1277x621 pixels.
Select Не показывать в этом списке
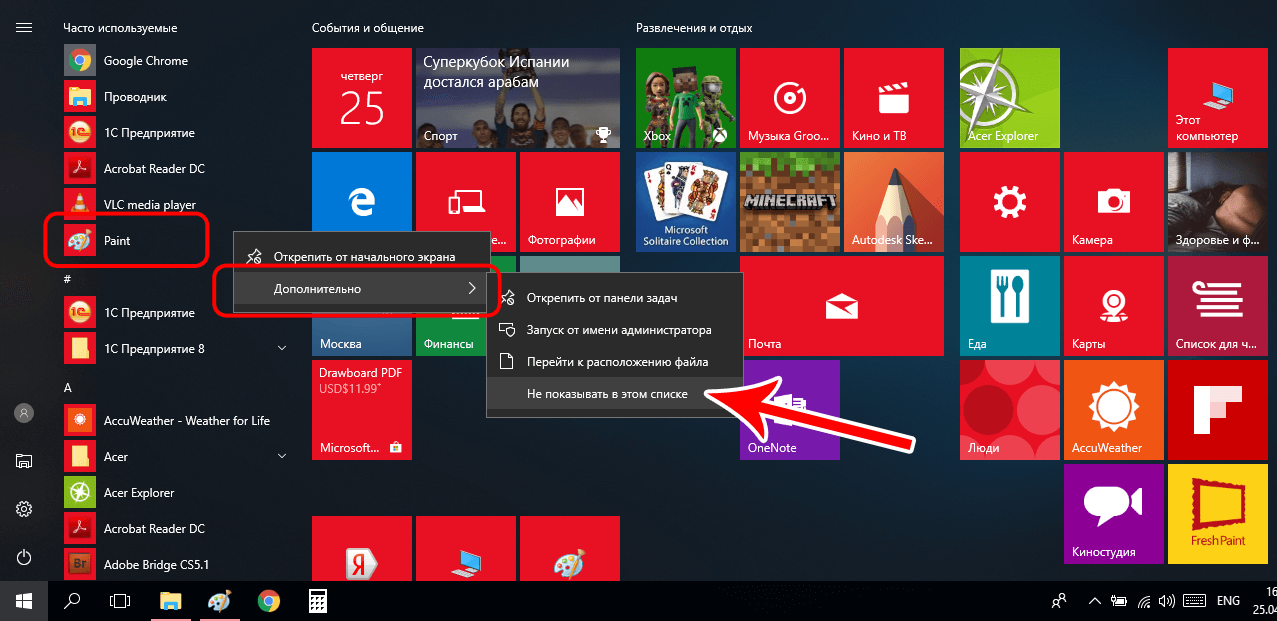(607, 395)
